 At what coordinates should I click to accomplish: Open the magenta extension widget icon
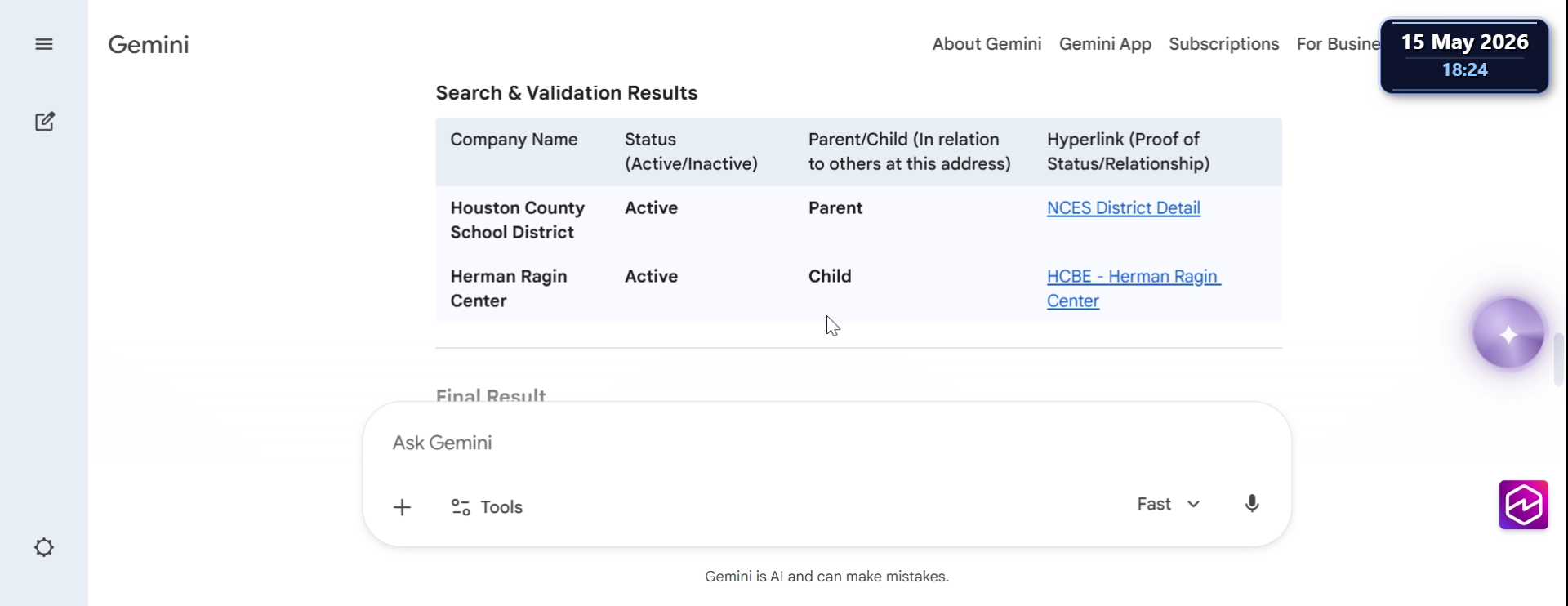tap(1524, 505)
